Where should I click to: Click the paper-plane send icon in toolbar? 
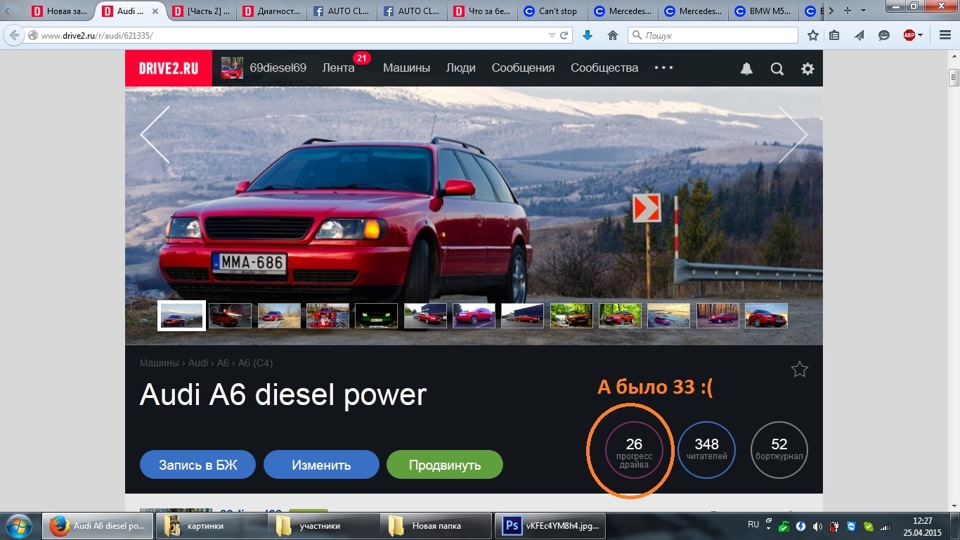pyautogui.click(x=860, y=36)
